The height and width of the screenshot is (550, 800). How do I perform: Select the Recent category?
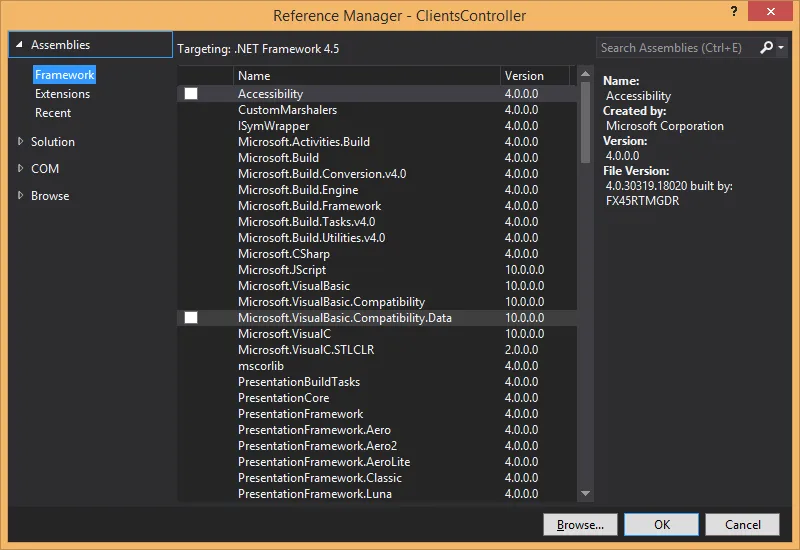pos(53,113)
